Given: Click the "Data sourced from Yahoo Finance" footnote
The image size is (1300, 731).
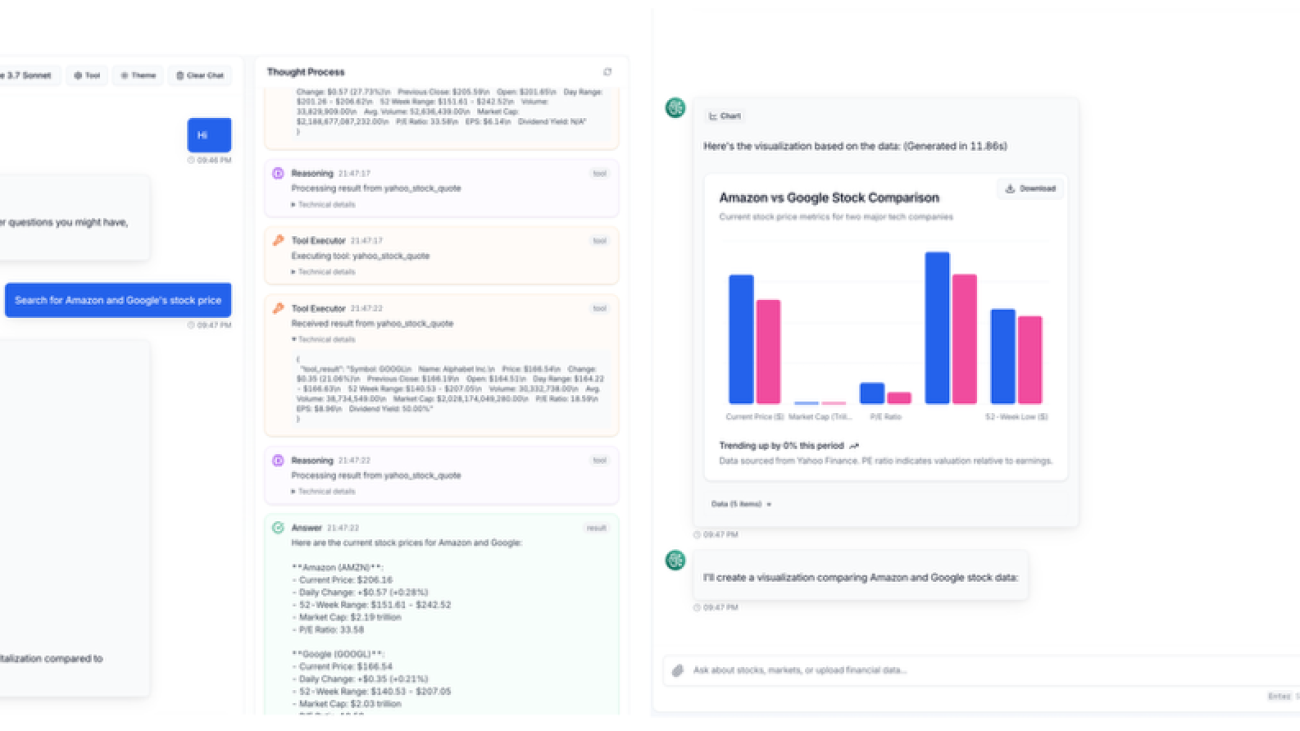Looking at the screenshot, I should click(x=886, y=461).
